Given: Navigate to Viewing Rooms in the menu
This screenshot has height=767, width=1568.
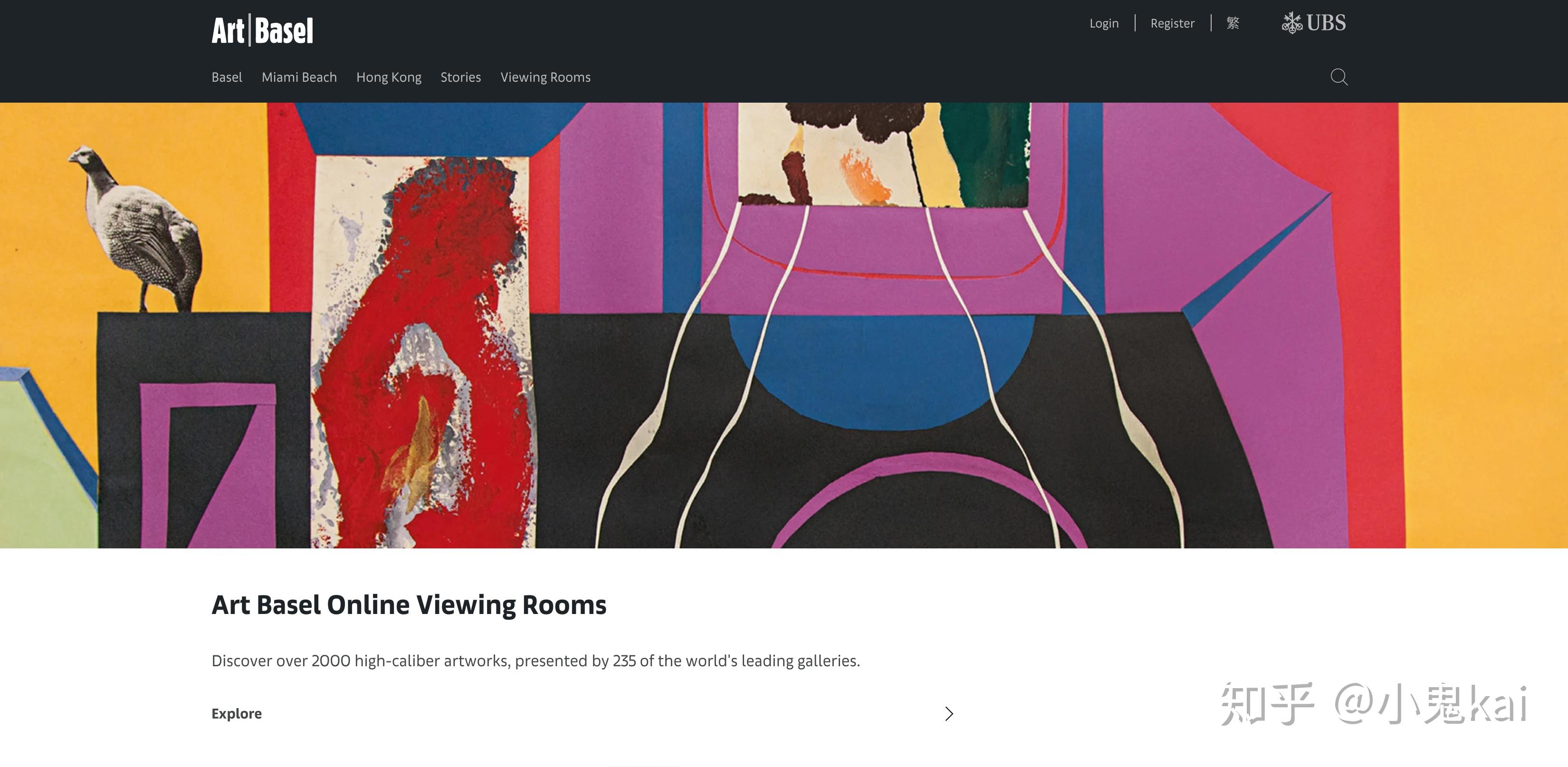Looking at the screenshot, I should (x=545, y=77).
